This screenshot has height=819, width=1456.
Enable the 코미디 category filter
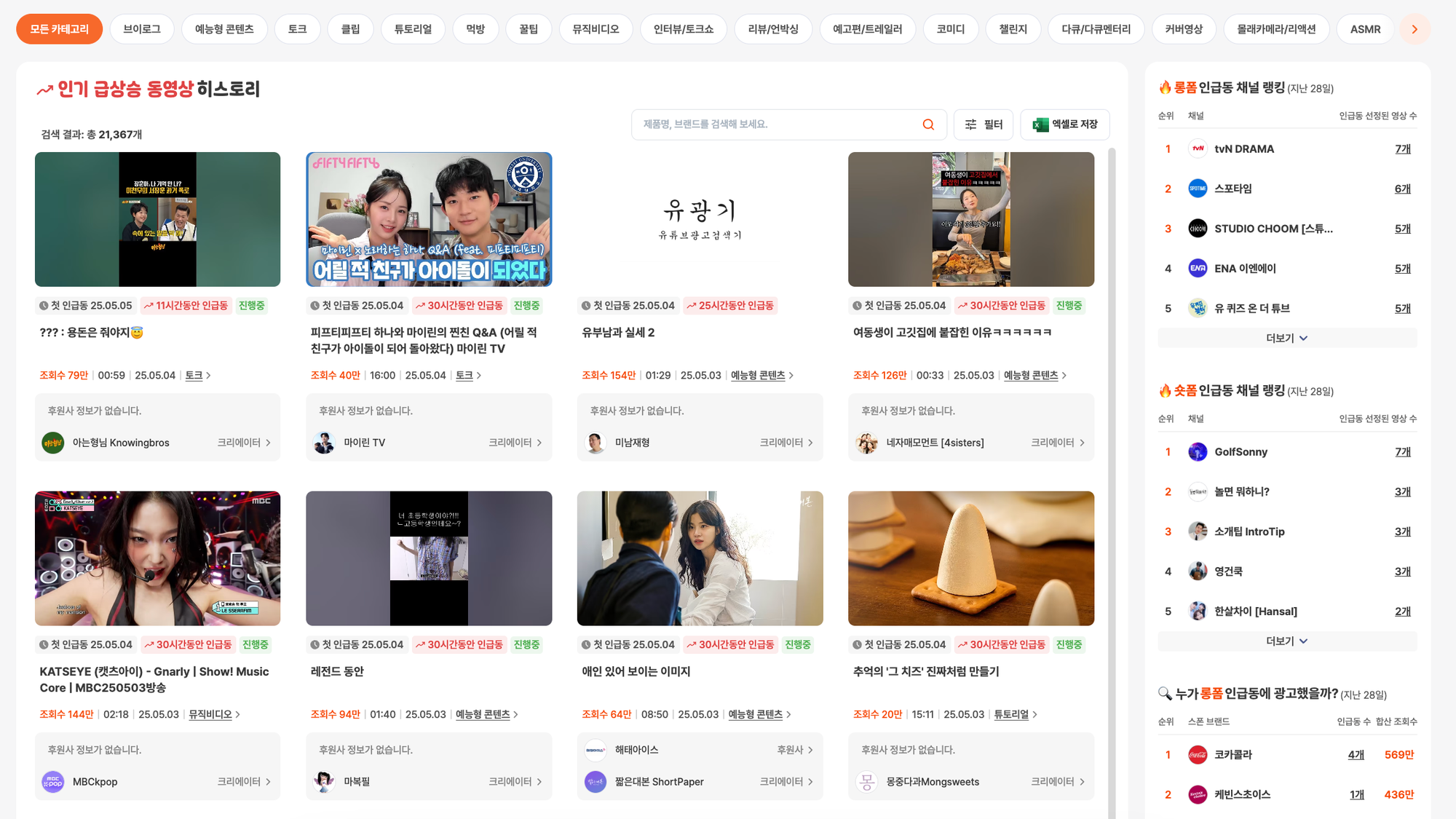tap(950, 29)
